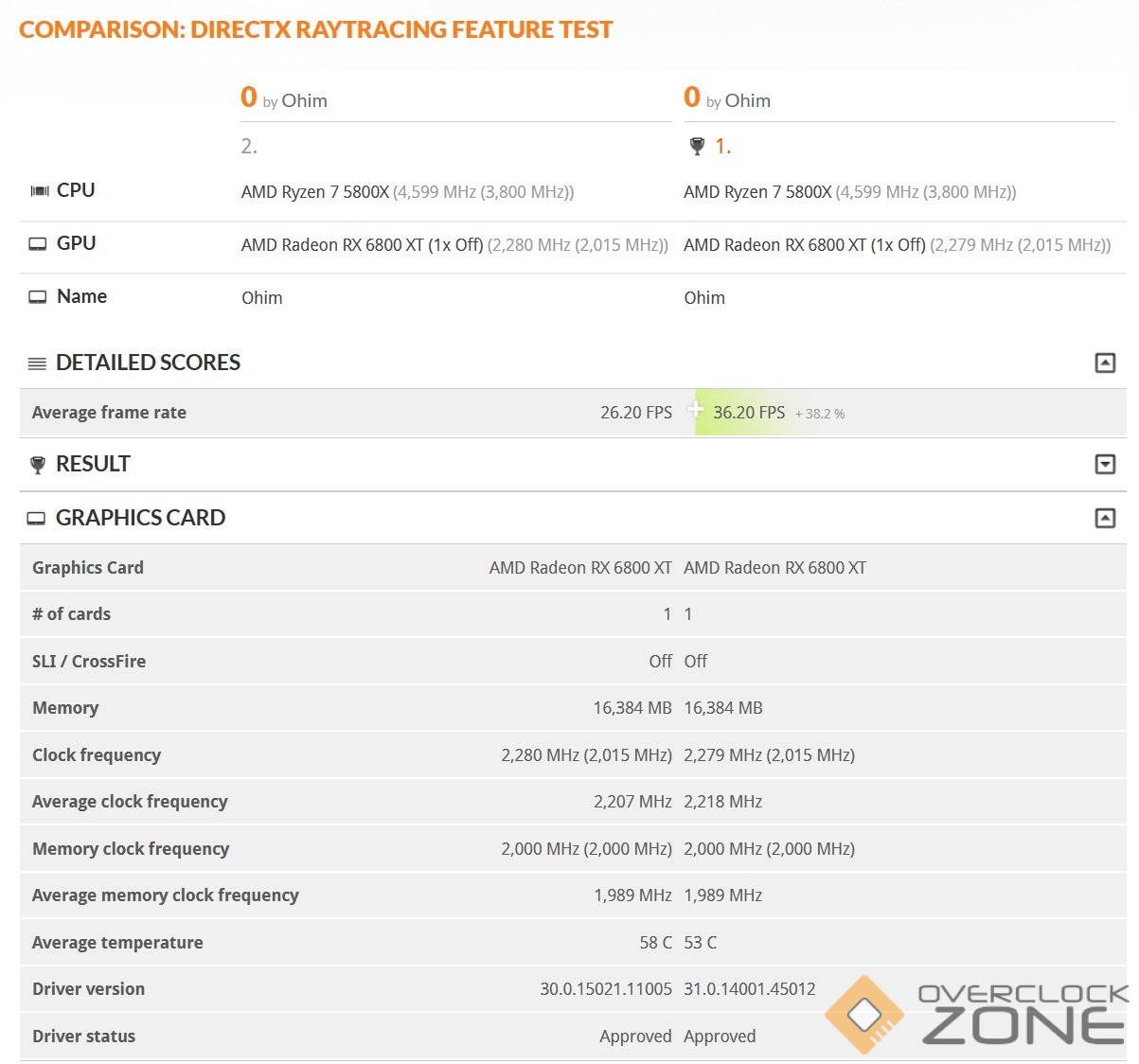Click the rank 2. label
Viewport: 1139px width, 1064px height.
249,146
